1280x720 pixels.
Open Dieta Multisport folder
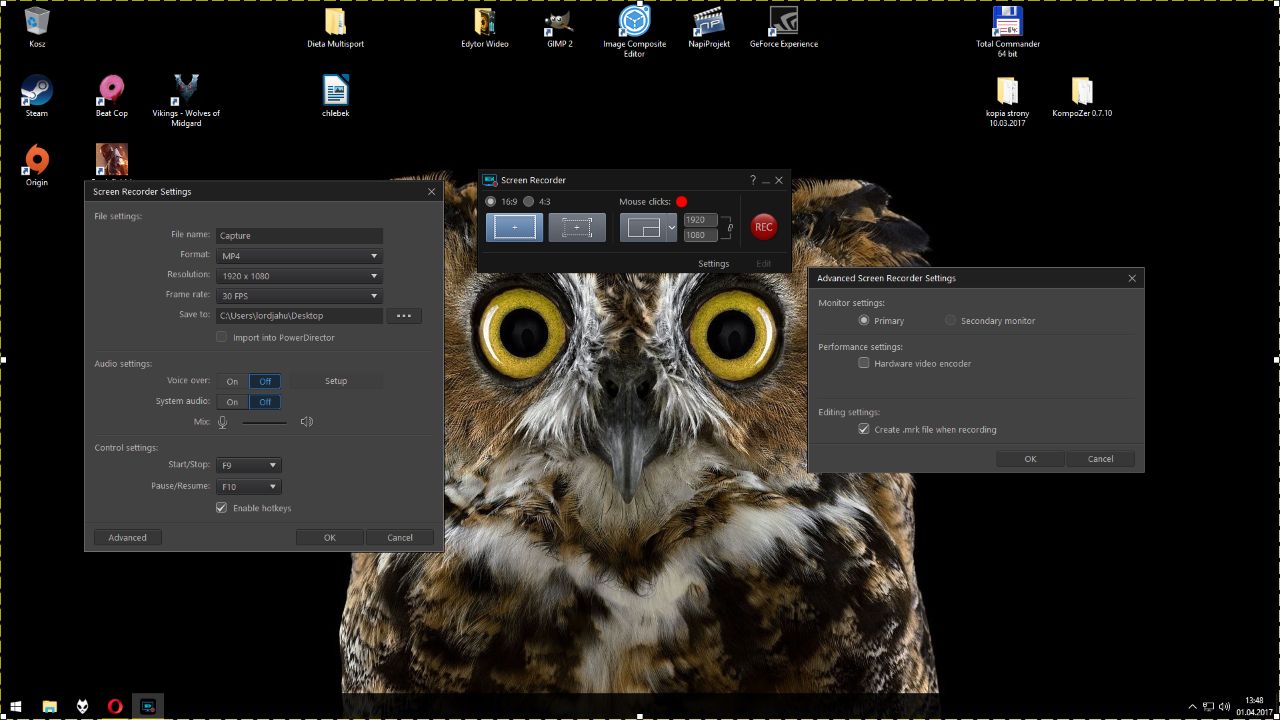pos(335,27)
